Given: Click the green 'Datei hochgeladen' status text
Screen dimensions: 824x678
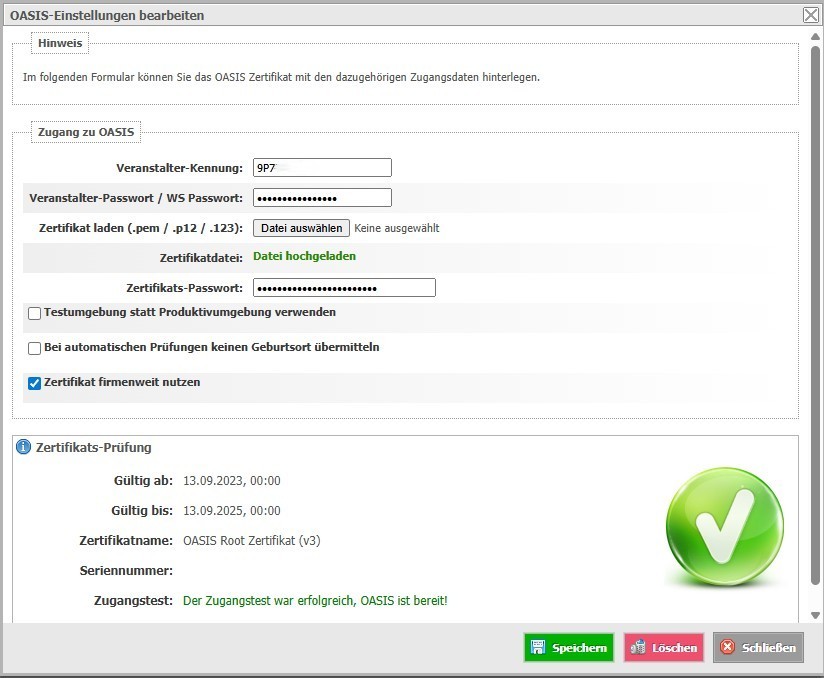Looking at the screenshot, I should [x=304, y=256].
